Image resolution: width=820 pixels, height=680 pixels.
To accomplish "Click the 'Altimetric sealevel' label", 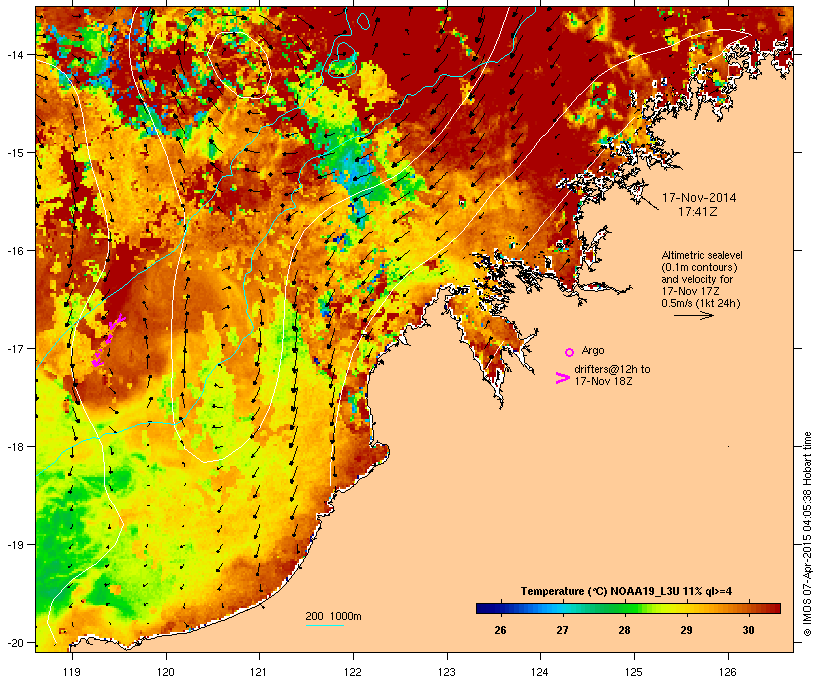I will (702, 255).
